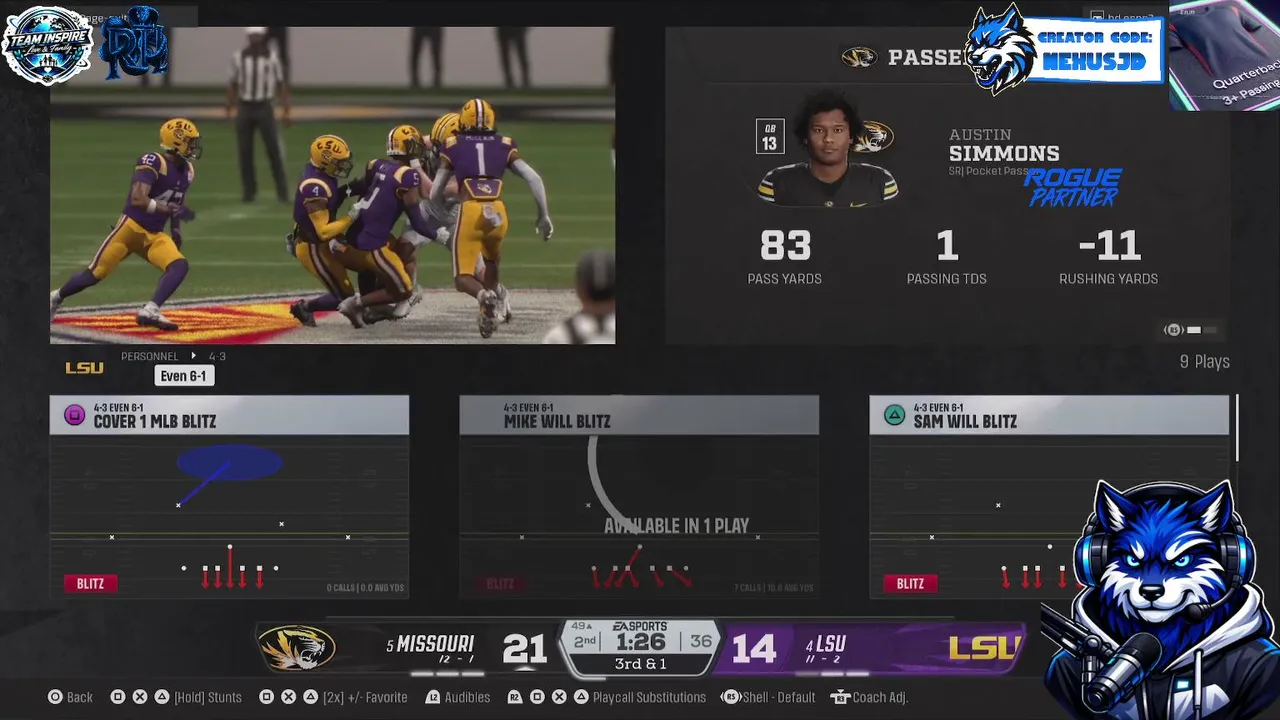This screenshot has height=720, width=1280.
Task: Click the [2x] +/- Favorite label
Action: point(364,697)
